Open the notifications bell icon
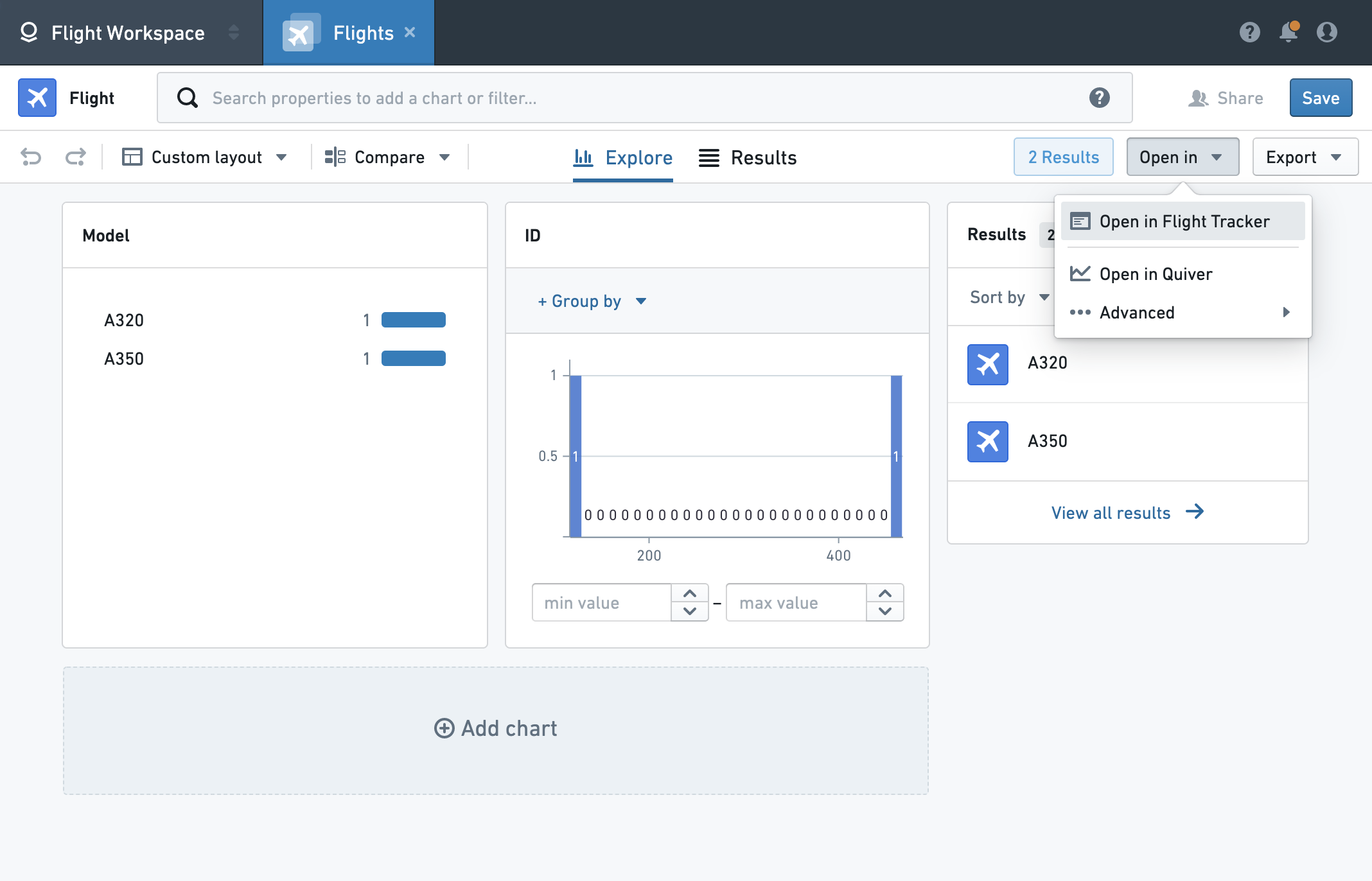Viewport: 1372px width, 881px height. (1288, 32)
